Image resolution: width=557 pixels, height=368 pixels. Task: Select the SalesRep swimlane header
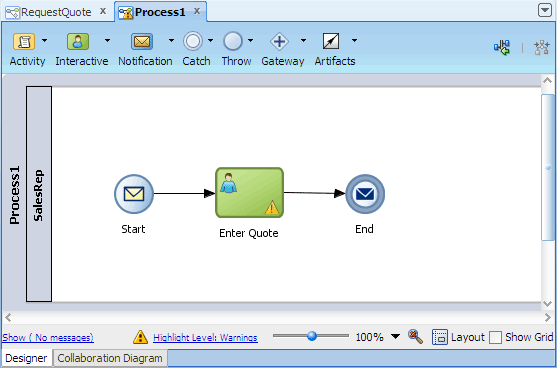pos(39,194)
